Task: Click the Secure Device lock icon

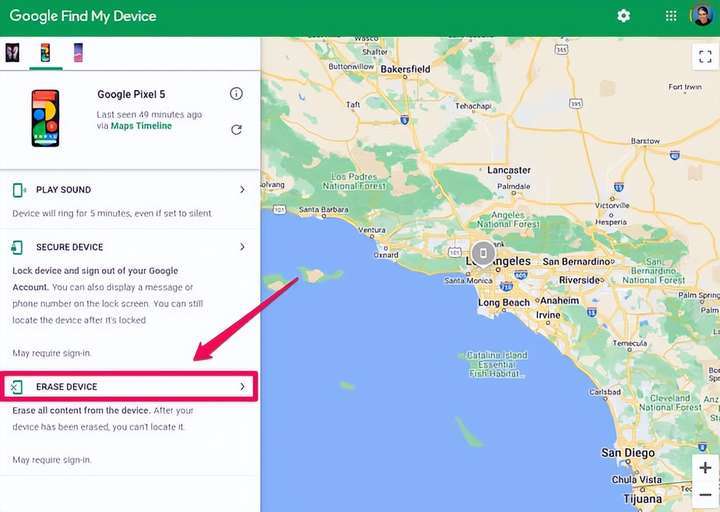Action: (17, 247)
